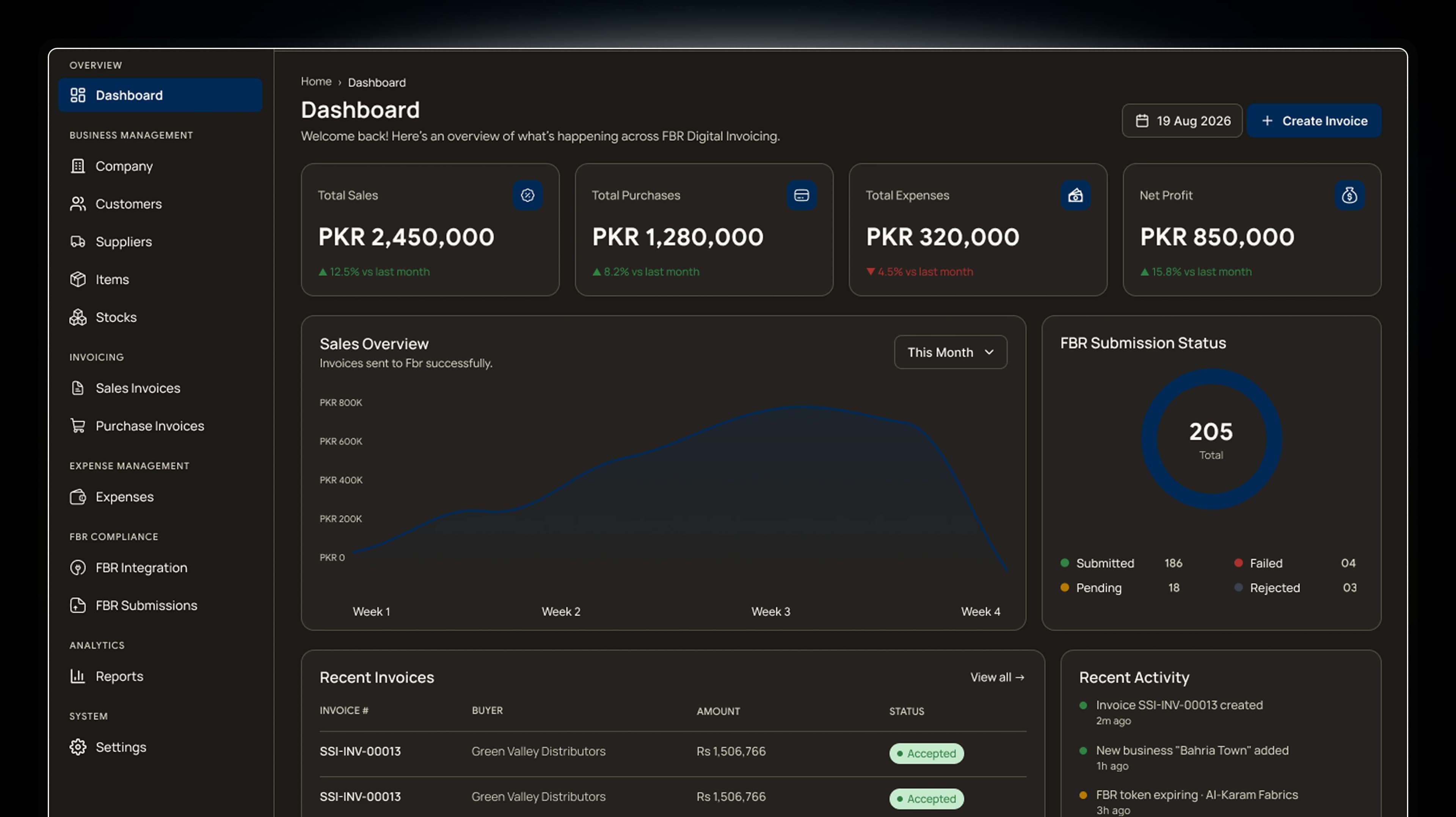Navigate to Customers page
Image resolution: width=1456 pixels, height=817 pixels.
pos(160,204)
